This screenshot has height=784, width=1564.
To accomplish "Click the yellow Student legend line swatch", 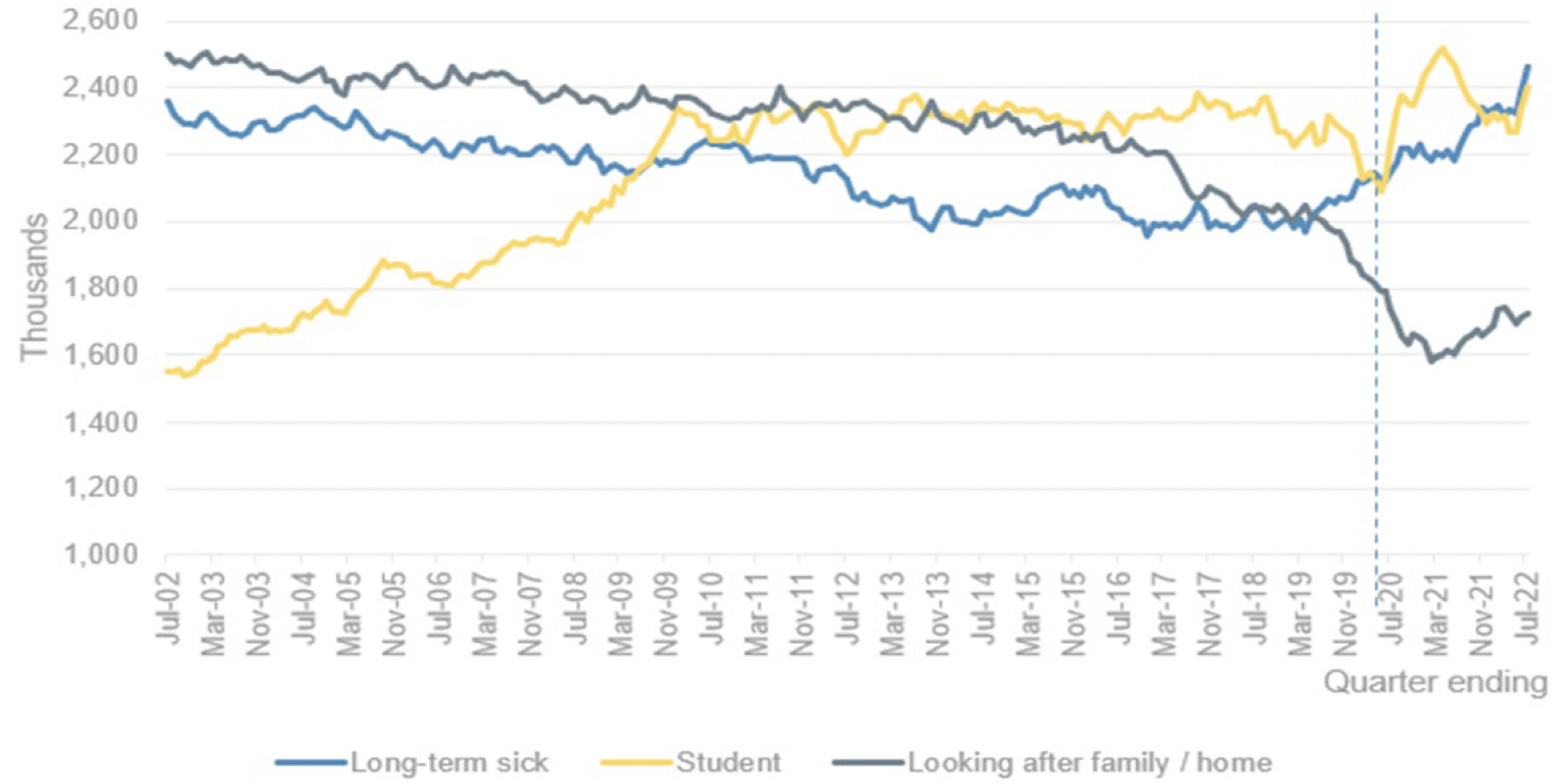I will (x=637, y=763).
